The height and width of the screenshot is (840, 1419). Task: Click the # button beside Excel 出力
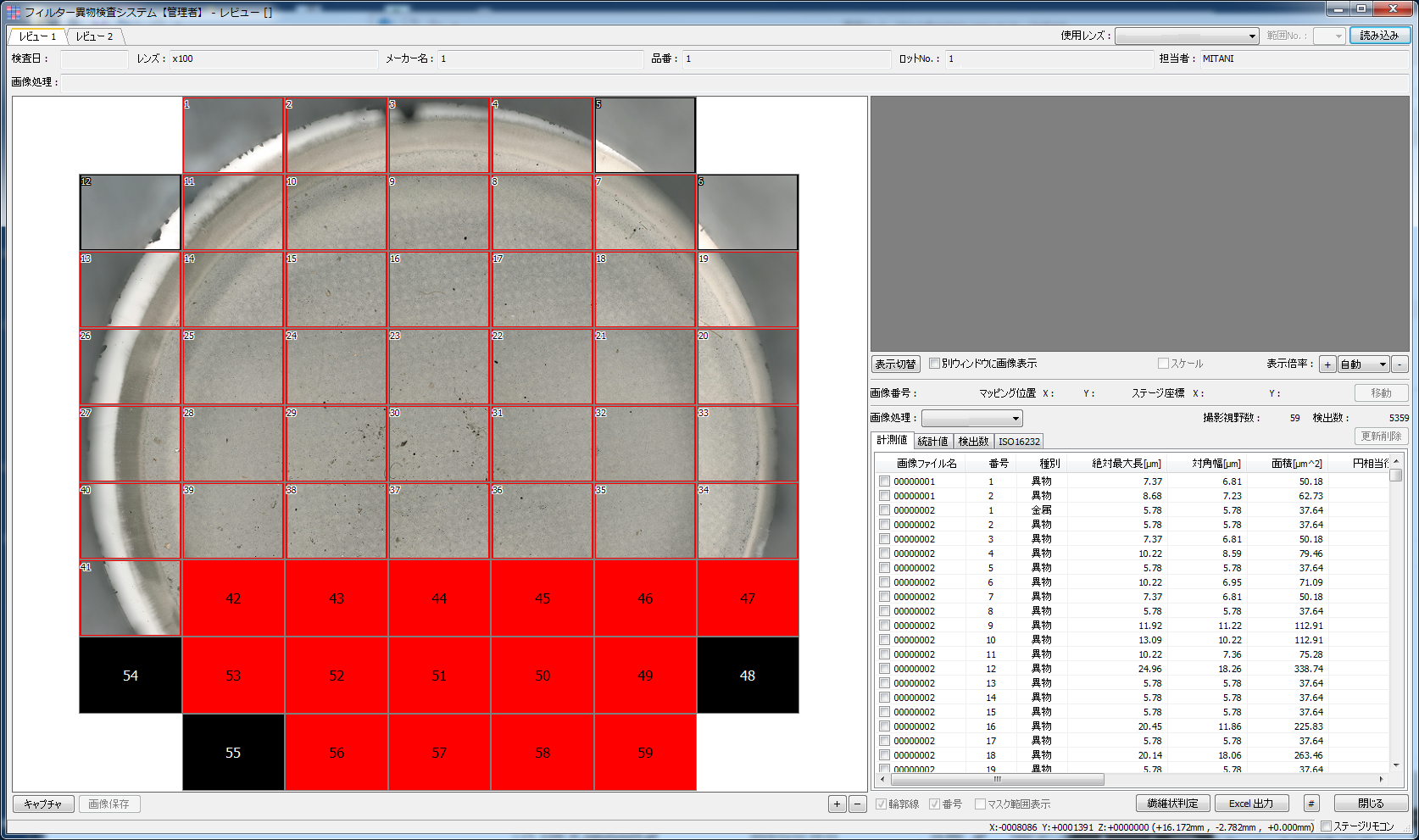(x=1310, y=804)
